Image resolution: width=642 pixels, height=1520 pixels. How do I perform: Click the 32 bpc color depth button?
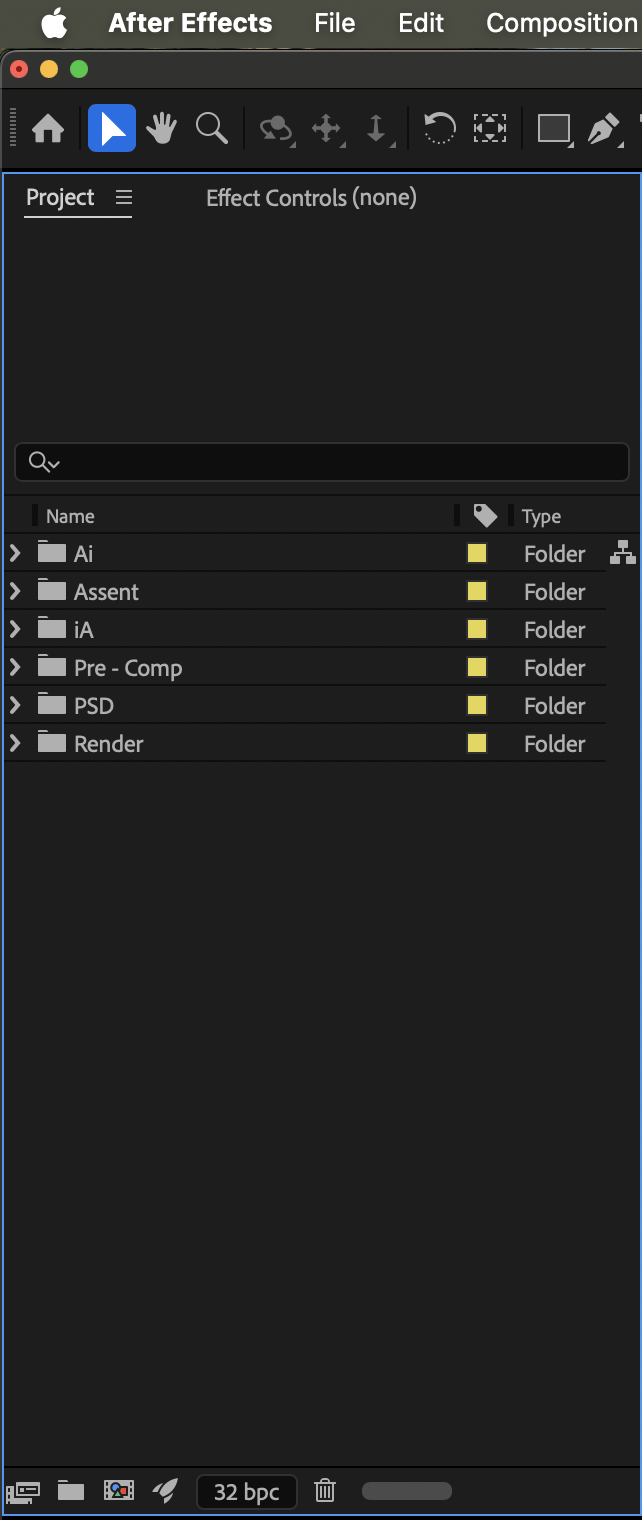coord(246,1492)
